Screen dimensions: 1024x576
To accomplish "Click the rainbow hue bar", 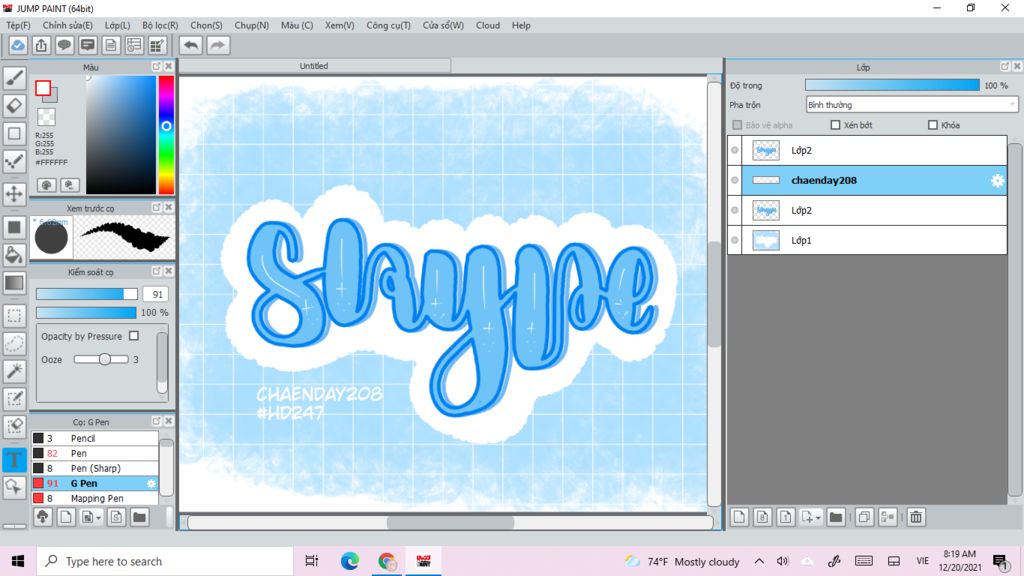I will click(x=166, y=135).
